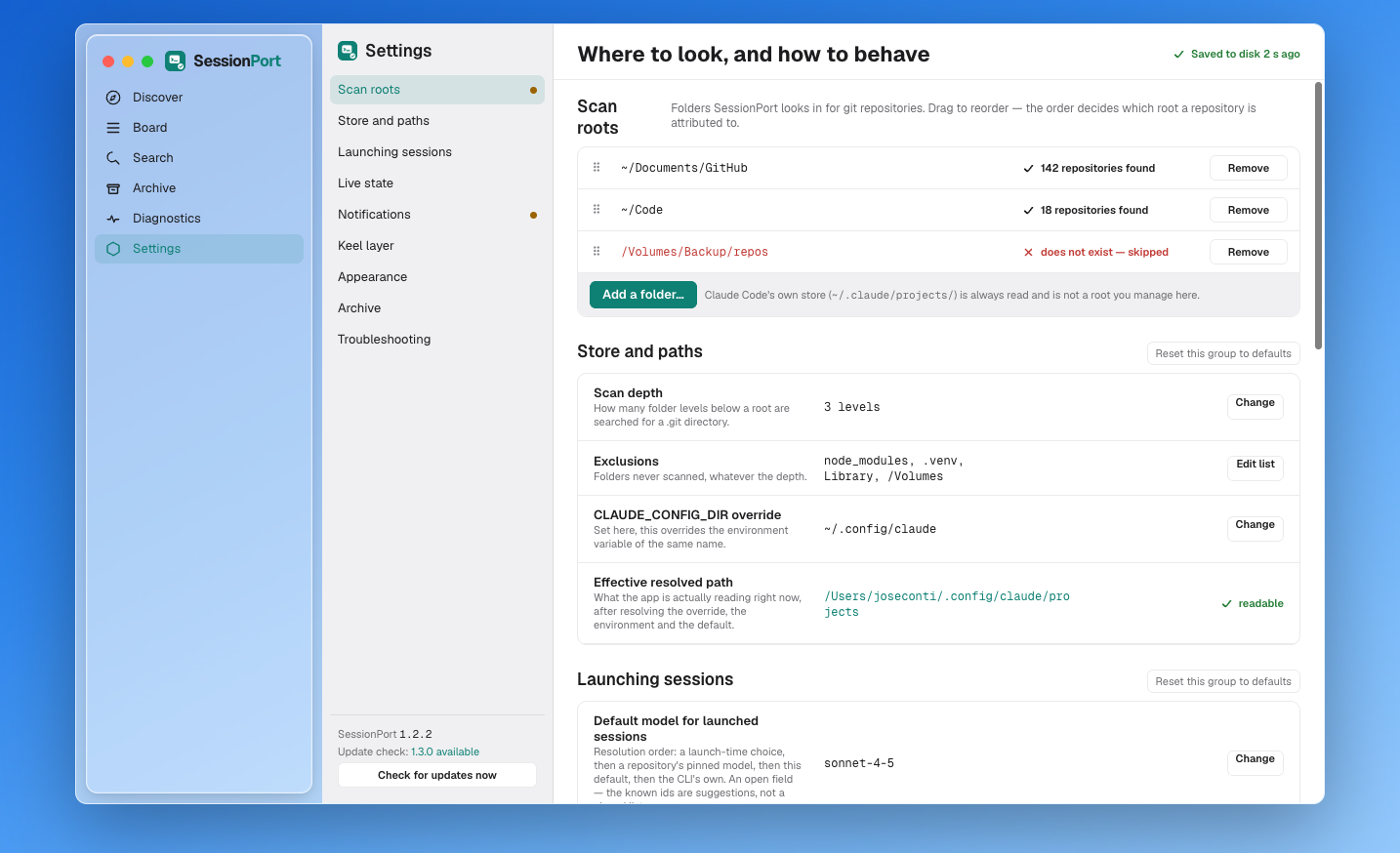Click the checkmark beside 18 repositories found
Screen dimensions: 1400x853
pyautogui.click(x=1028, y=211)
